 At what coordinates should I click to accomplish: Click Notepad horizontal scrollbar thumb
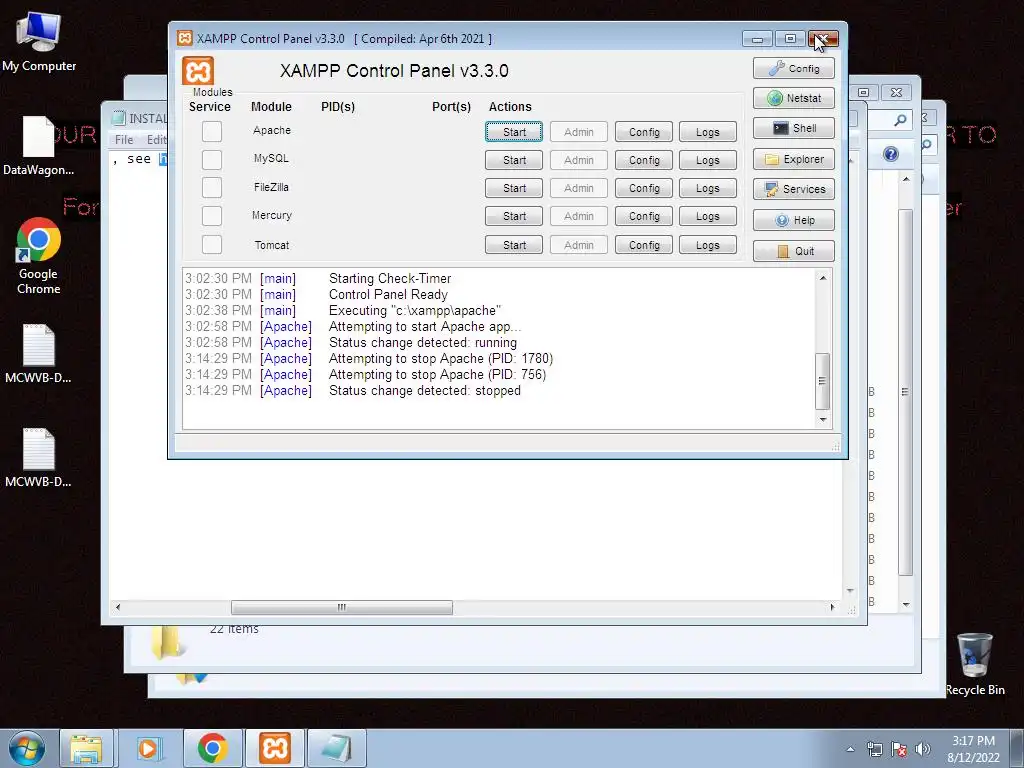click(x=342, y=607)
